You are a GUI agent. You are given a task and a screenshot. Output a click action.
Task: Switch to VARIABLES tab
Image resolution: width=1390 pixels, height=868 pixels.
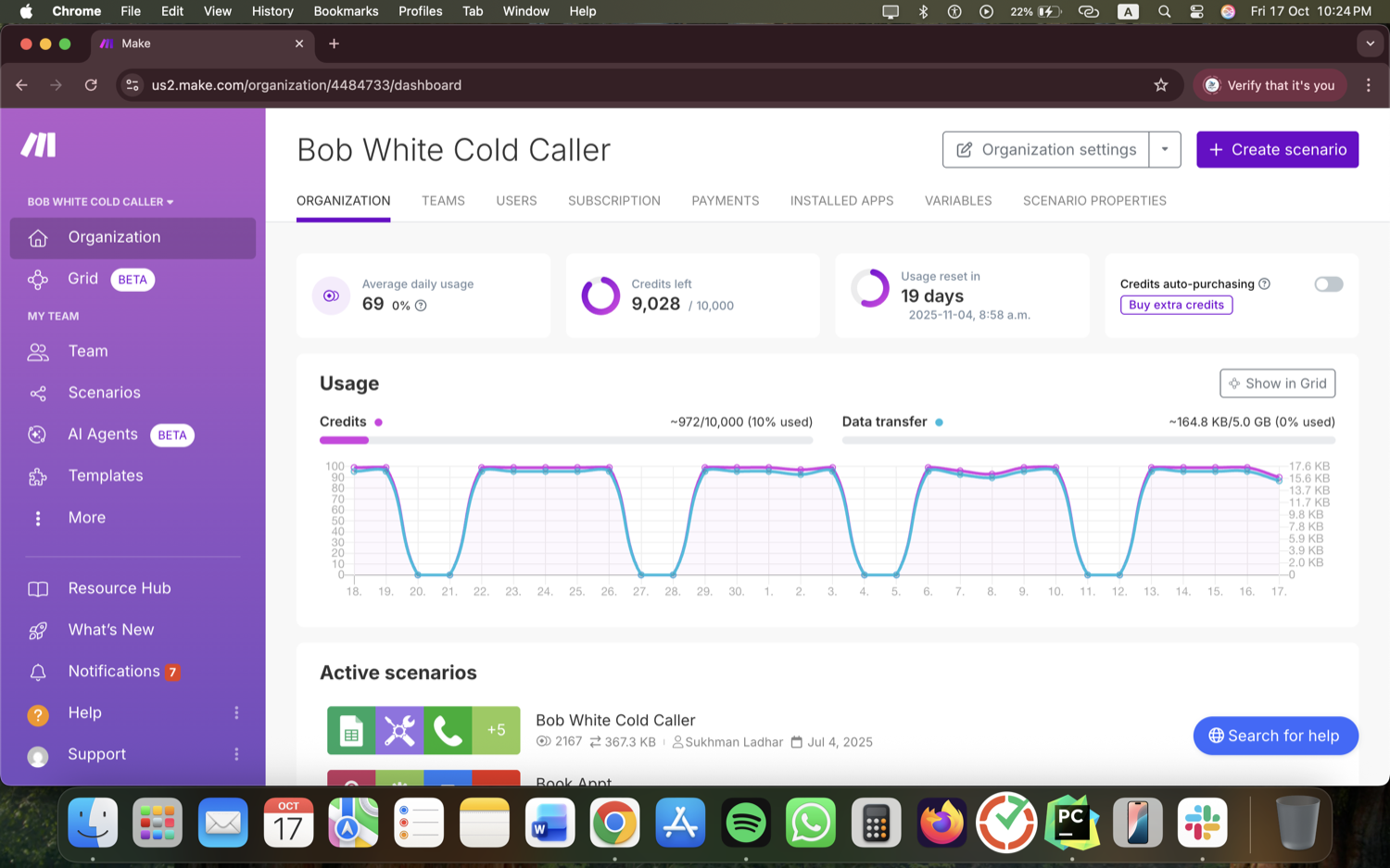click(958, 201)
